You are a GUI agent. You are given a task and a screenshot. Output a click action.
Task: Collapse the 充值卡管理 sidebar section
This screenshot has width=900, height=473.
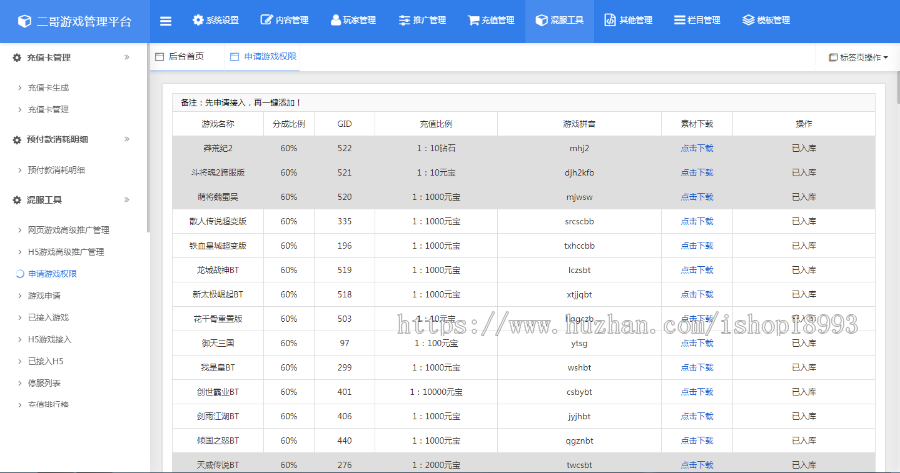click(126, 58)
